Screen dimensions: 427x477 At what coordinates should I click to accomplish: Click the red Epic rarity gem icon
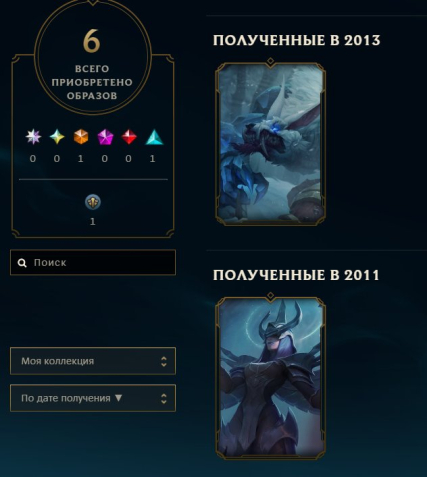click(129, 137)
